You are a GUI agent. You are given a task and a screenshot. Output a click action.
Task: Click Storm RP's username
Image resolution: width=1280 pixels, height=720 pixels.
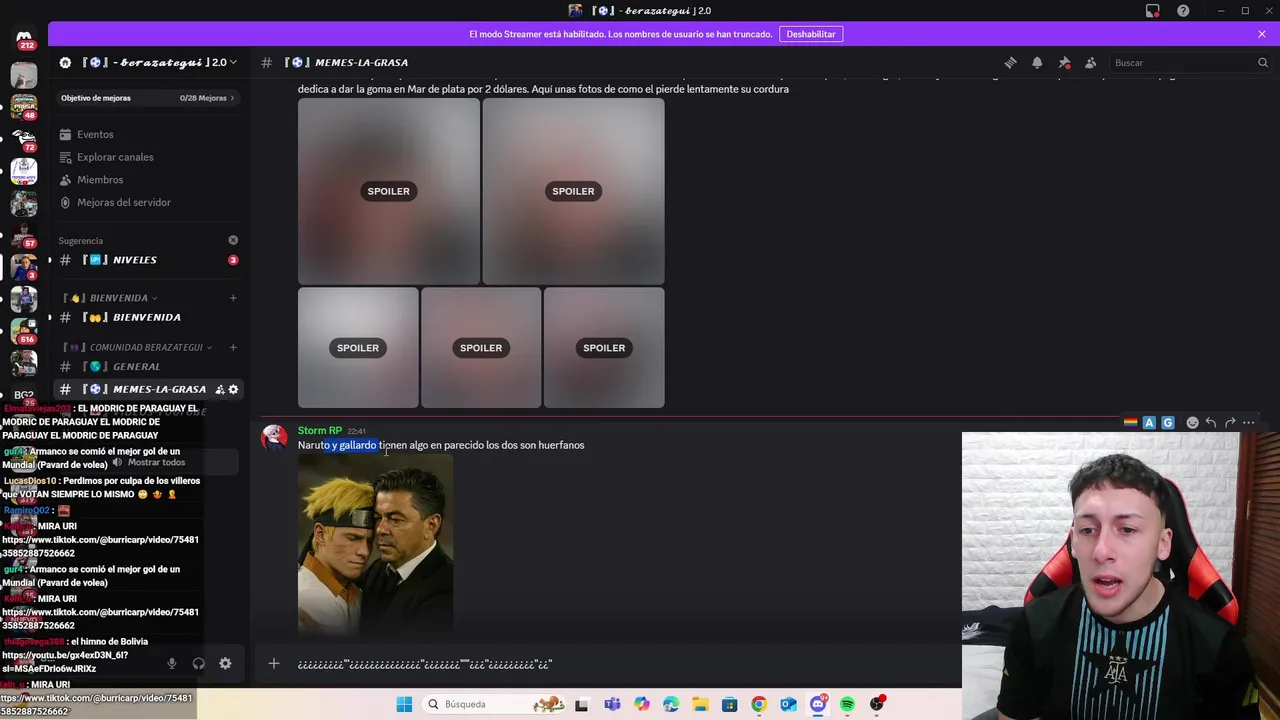point(320,430)
